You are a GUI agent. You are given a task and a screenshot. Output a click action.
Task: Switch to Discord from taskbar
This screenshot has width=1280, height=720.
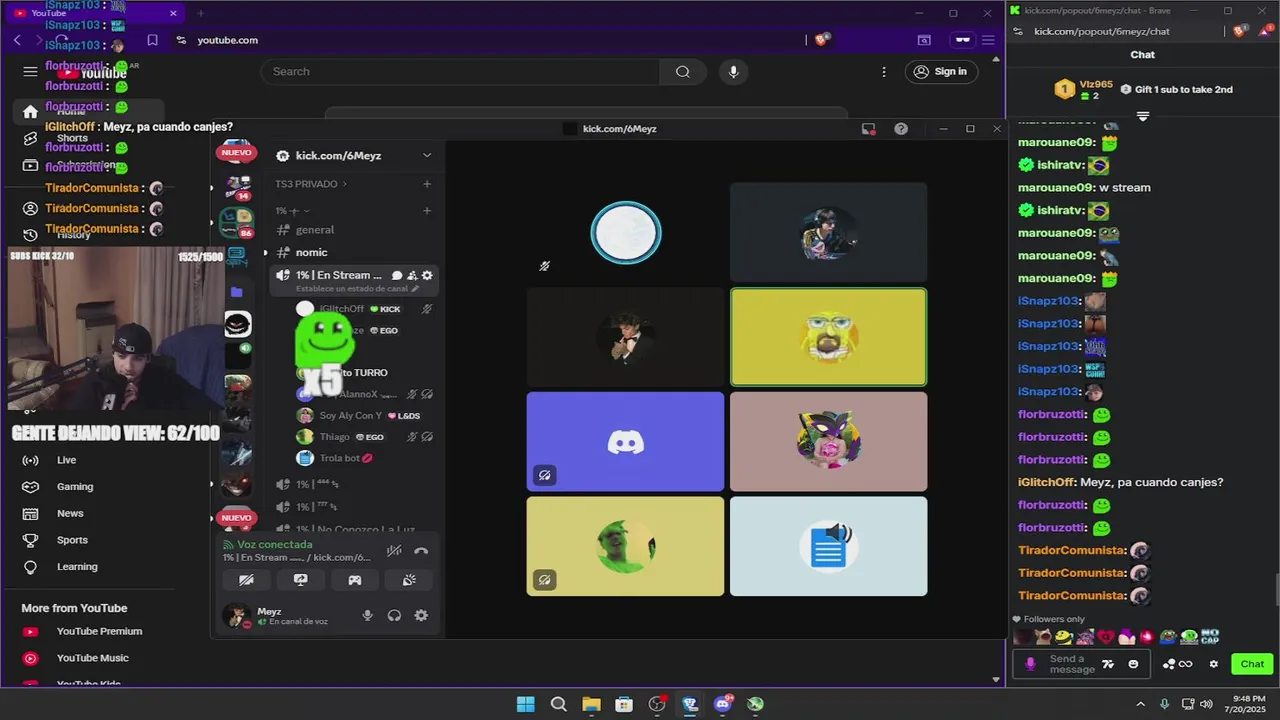point(722,704)
